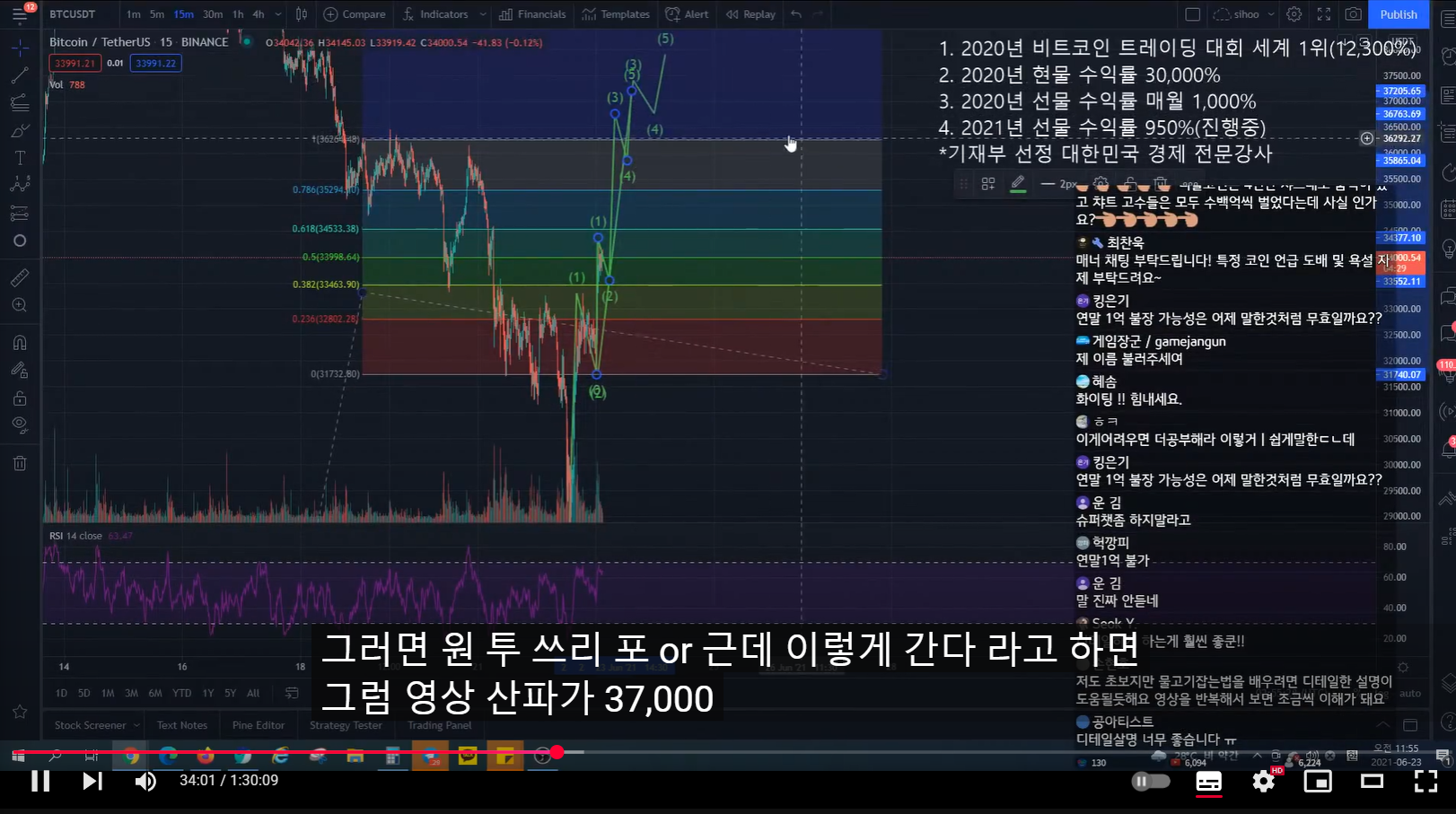Viewport: 1456px width, 814px height.
Task: Click the undo arrow in toolbar
Action: click(x=796, y=14)
